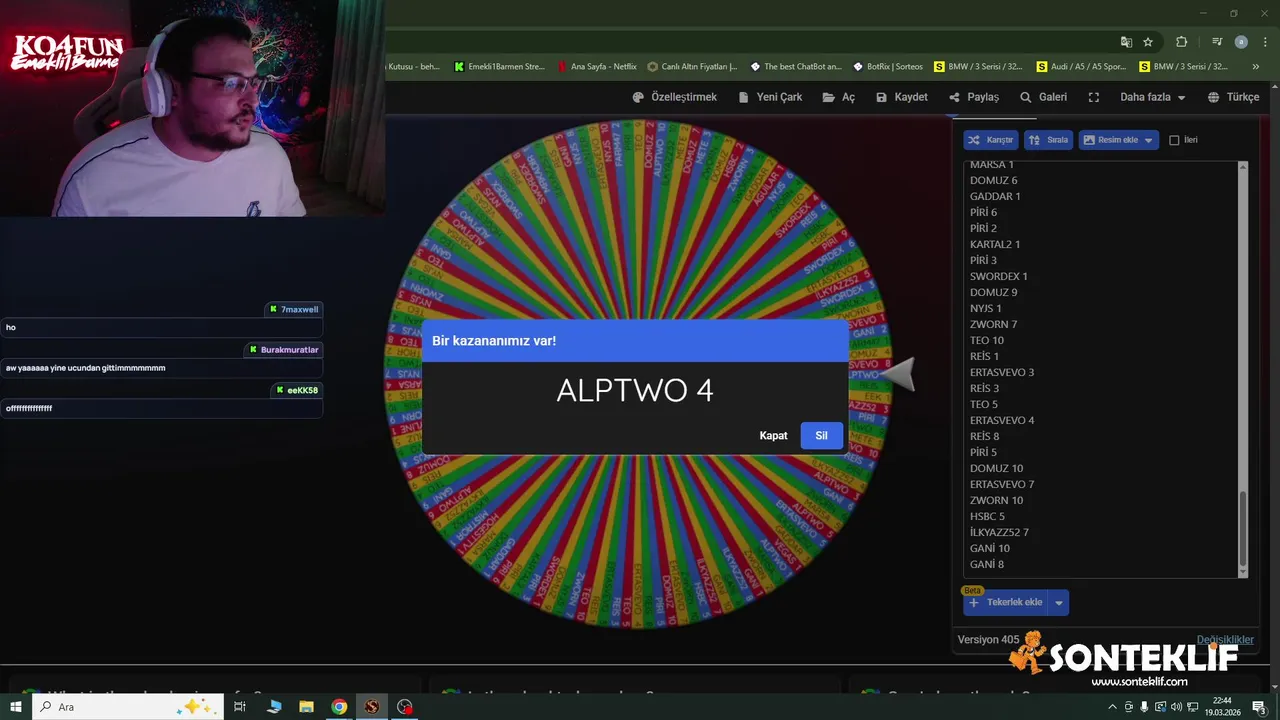Click the Burakmuratlar chat username
The height and width of the screenshot is (720, 1280).
[x=289, y=350]
